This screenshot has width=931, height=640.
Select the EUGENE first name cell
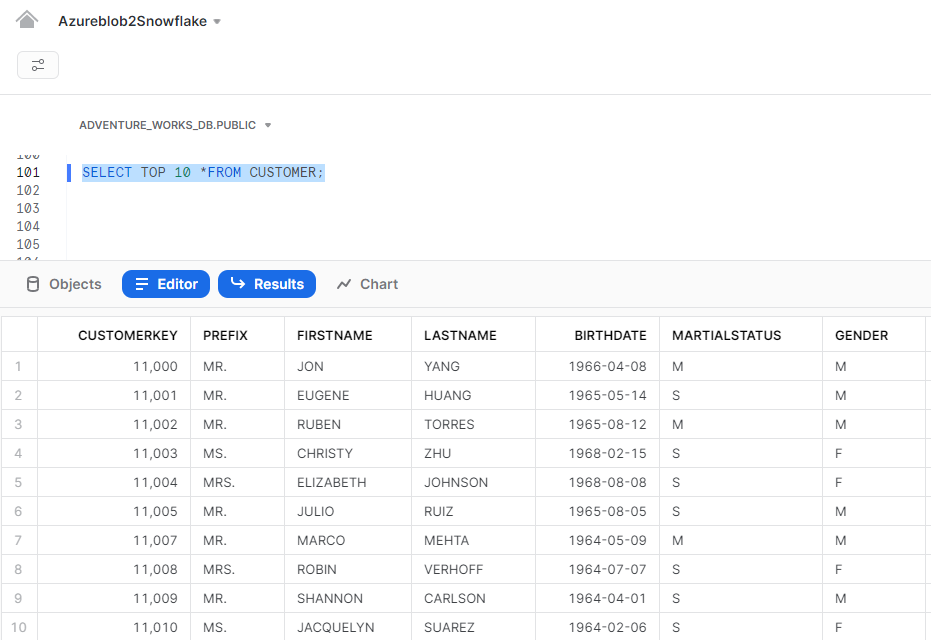[x=348, y=395]
